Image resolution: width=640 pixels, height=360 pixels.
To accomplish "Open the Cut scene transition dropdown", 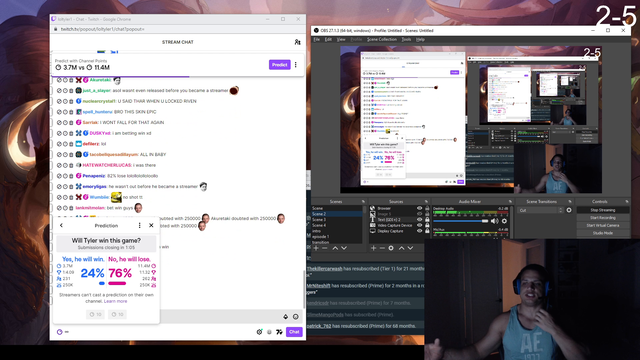I will pyautogui.click(x=540, y=210).
